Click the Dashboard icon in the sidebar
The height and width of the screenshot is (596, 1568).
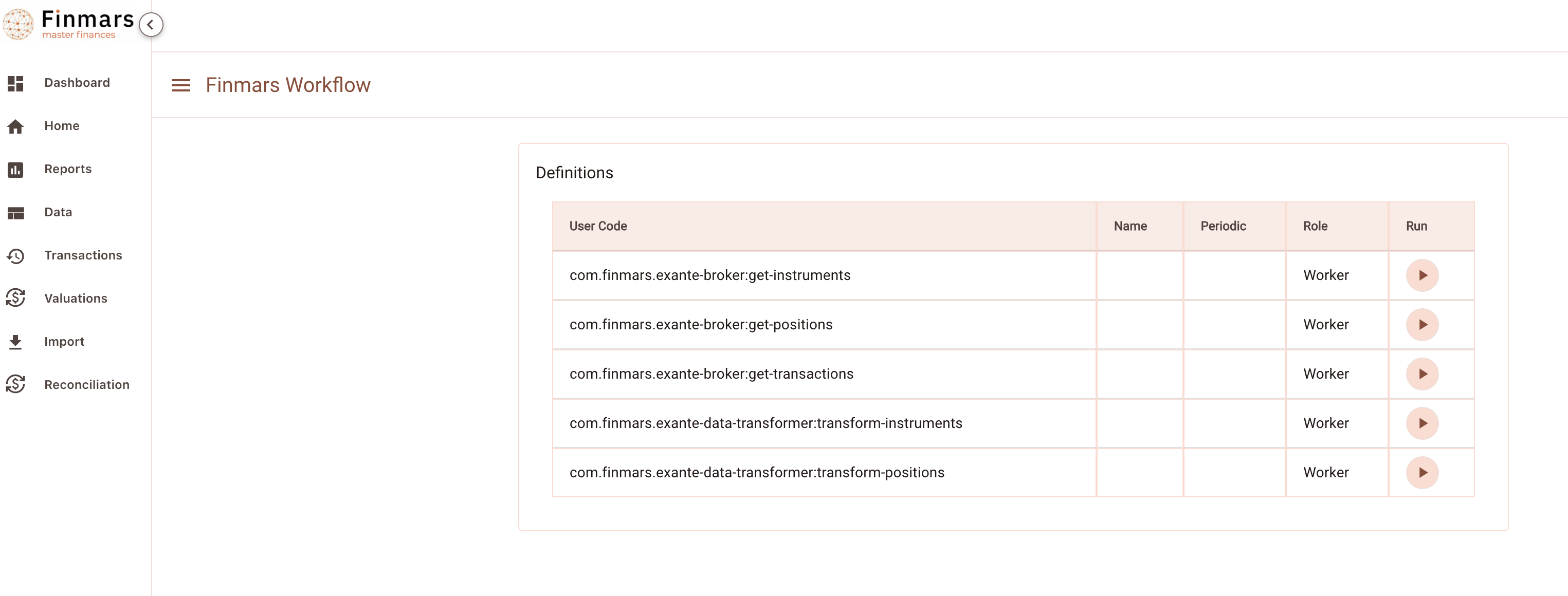point(15,83)
